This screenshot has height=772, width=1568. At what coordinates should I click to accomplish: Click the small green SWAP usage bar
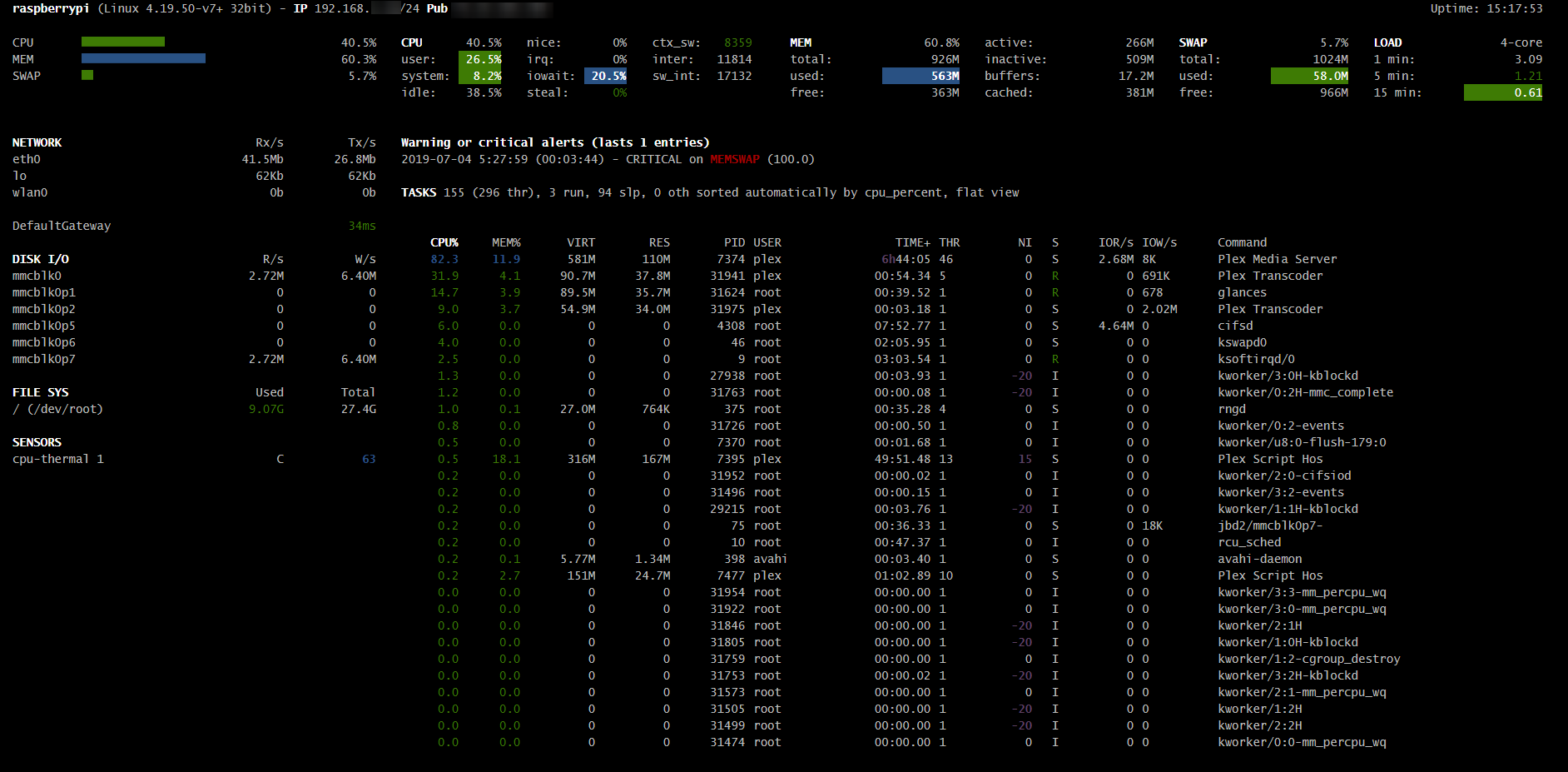click(87, 75)
